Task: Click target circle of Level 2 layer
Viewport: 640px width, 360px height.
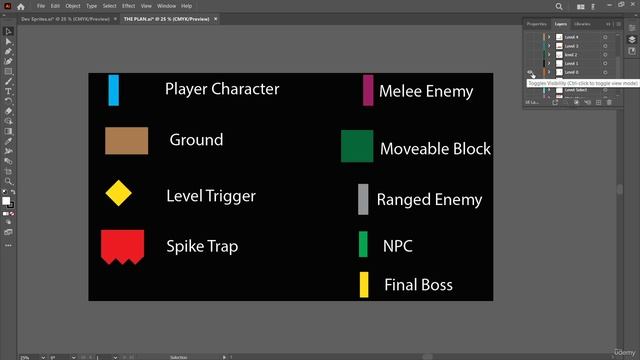Action: point(605,55)
